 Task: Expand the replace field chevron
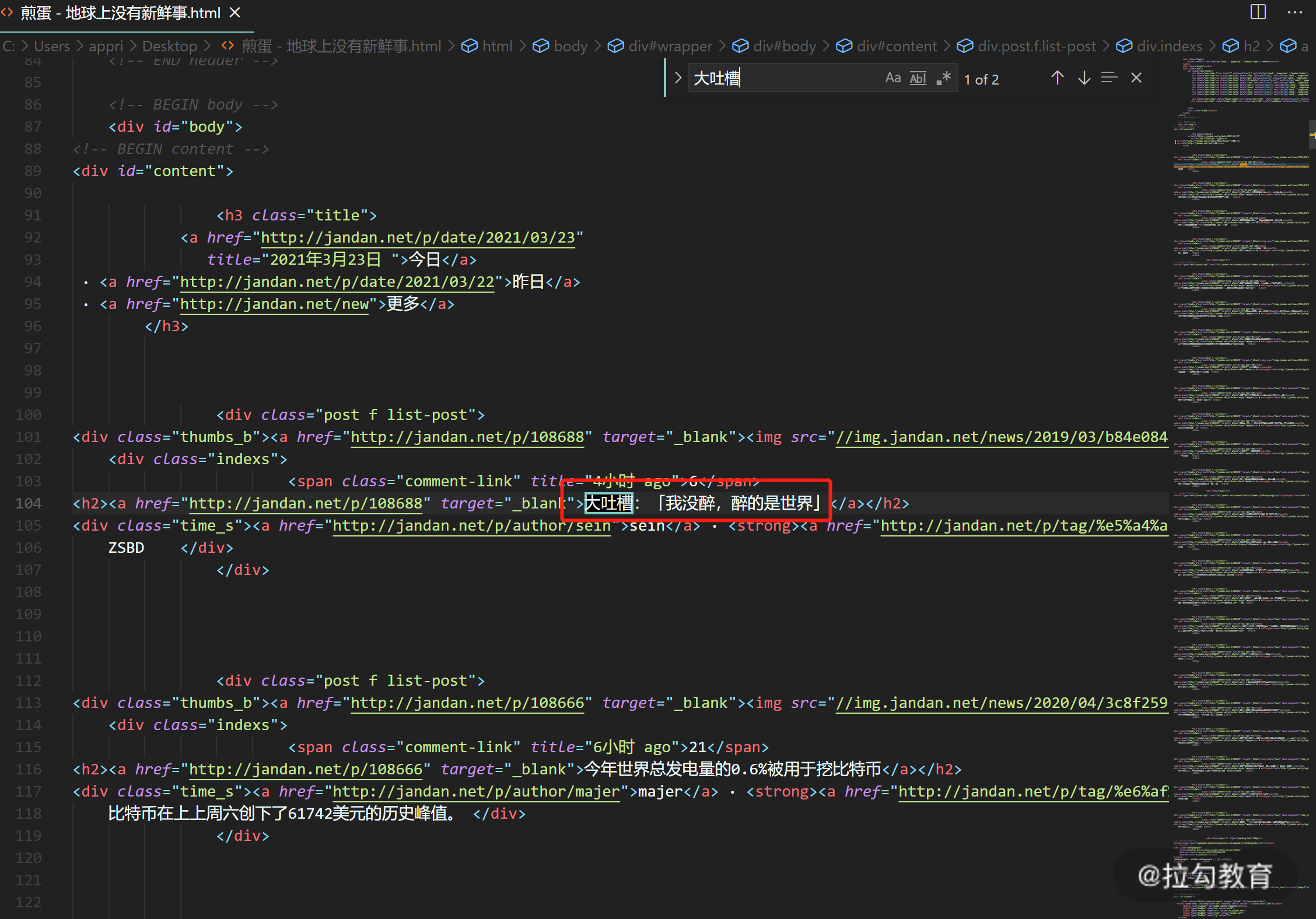click(677, 78)
